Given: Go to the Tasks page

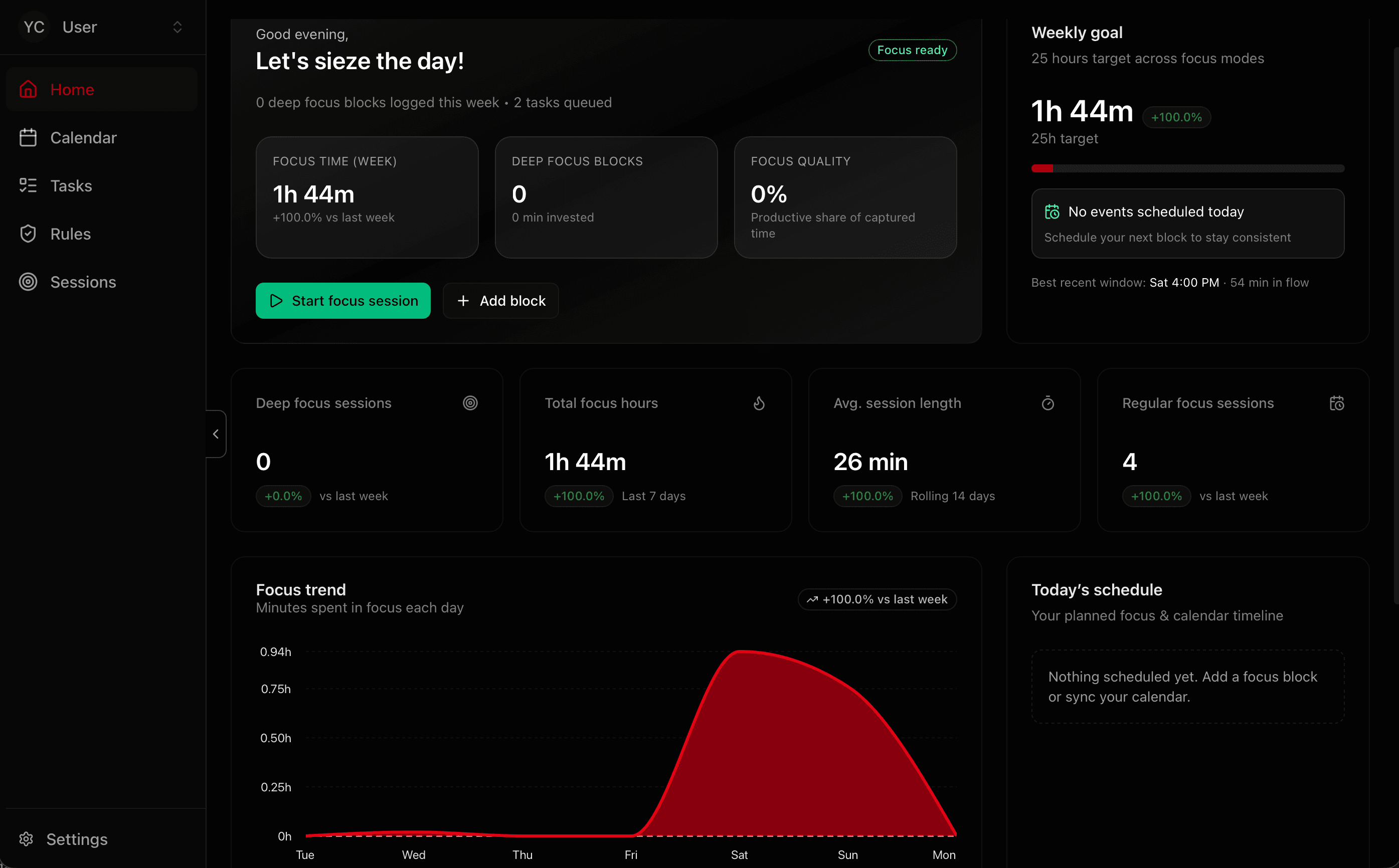Looking at the screenshot, I should pos(71,185).
